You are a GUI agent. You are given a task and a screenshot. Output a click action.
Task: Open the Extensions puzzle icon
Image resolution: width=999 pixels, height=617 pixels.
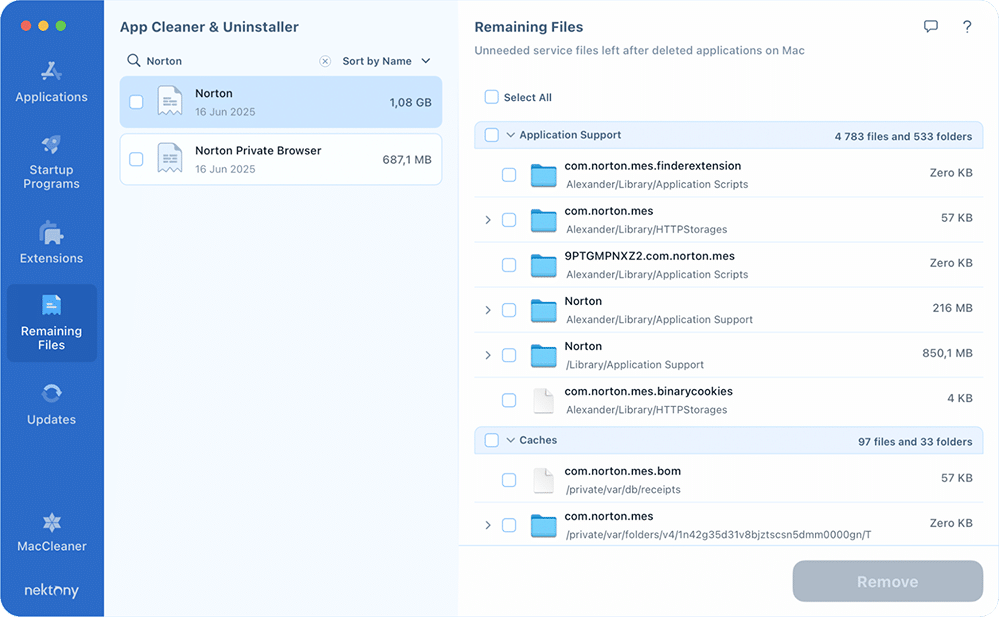(x=52, y=233)
